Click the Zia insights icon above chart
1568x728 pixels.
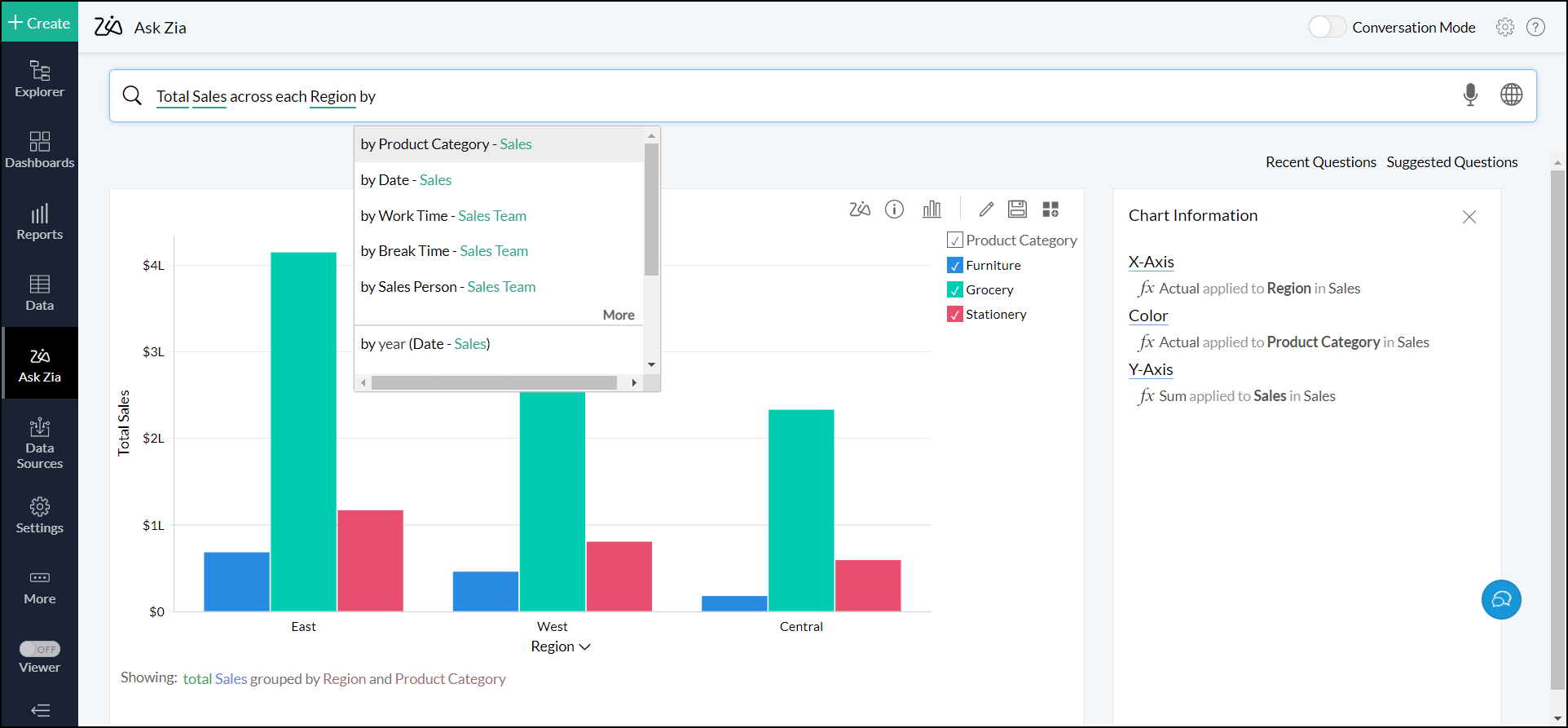[x=859, y=210]
